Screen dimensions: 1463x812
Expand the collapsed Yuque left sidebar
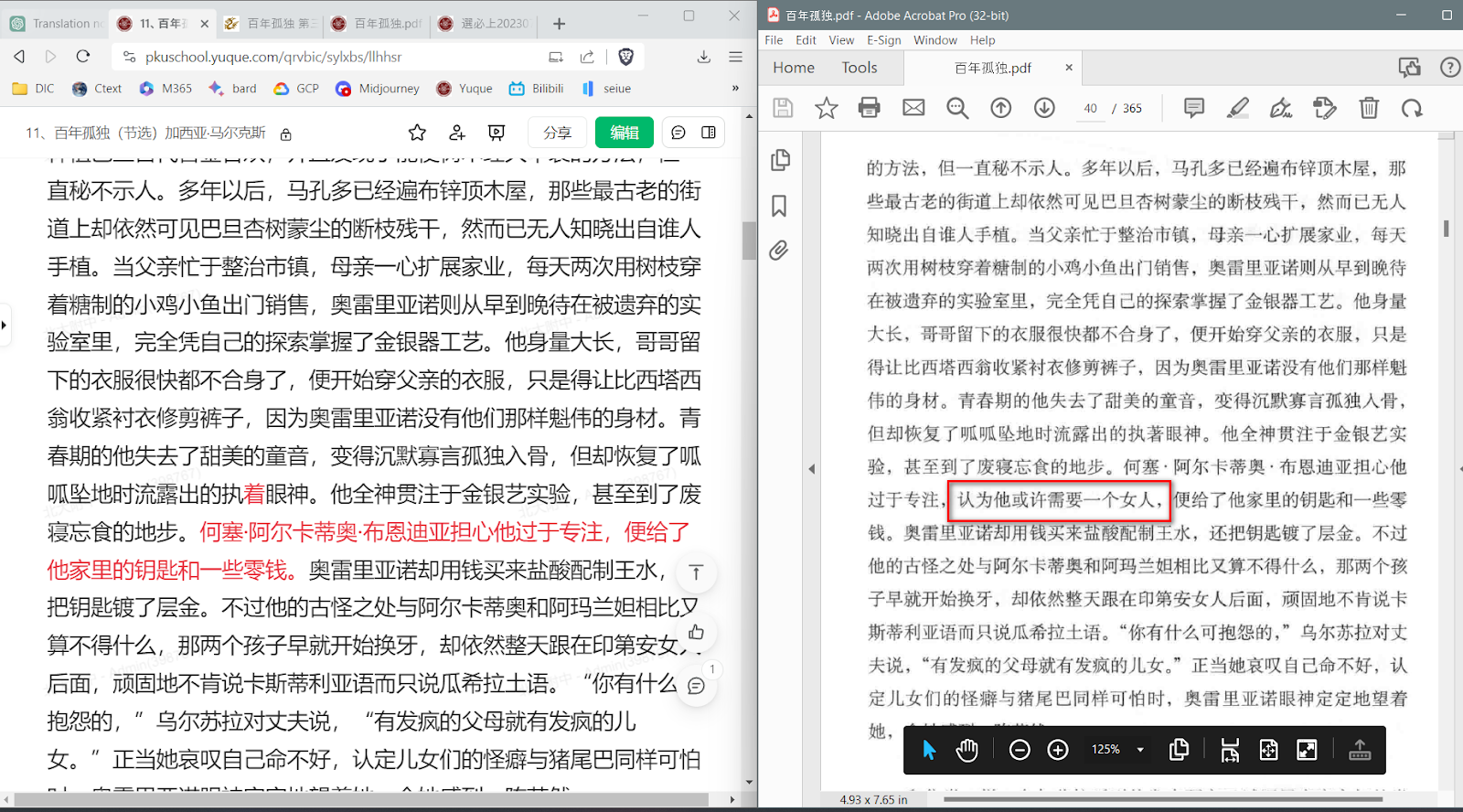point(5,325)
